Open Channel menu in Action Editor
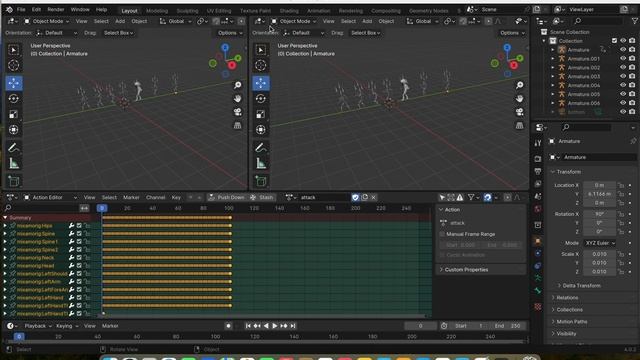Screen dimensions: 640x360 point(156,197)
